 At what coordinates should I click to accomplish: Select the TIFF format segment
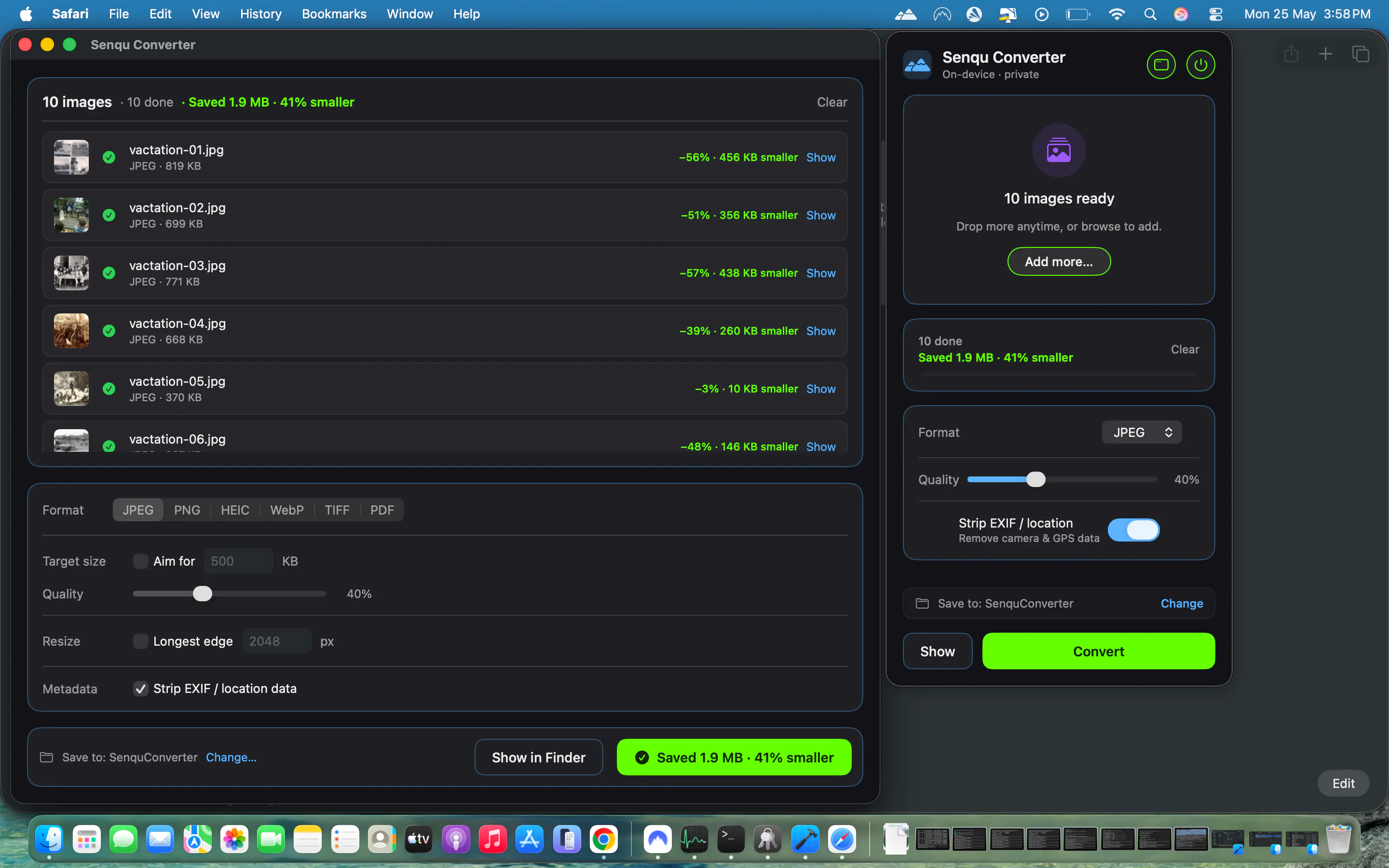point(337,510)
